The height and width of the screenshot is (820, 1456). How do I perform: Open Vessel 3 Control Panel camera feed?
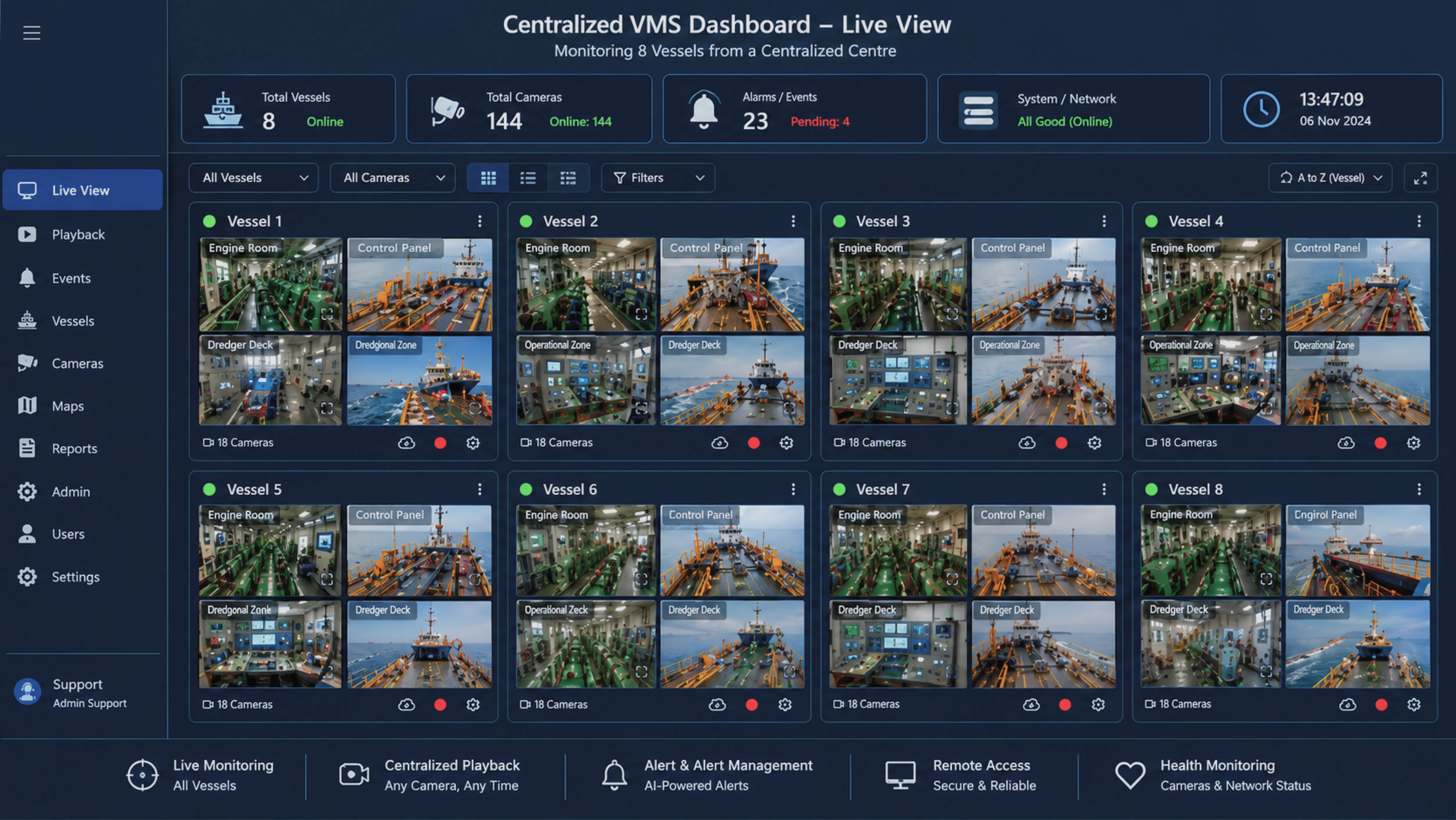click(1044, 285)
